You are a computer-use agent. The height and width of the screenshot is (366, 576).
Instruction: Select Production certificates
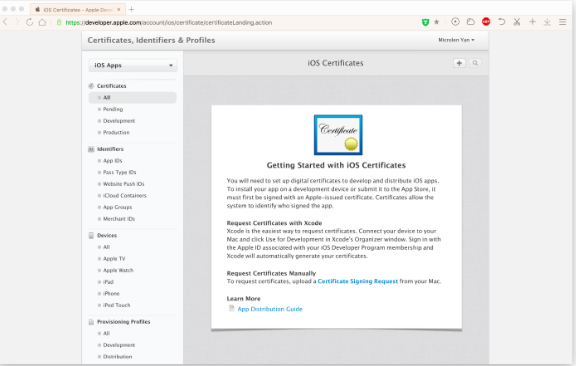[x=116, y=132]
